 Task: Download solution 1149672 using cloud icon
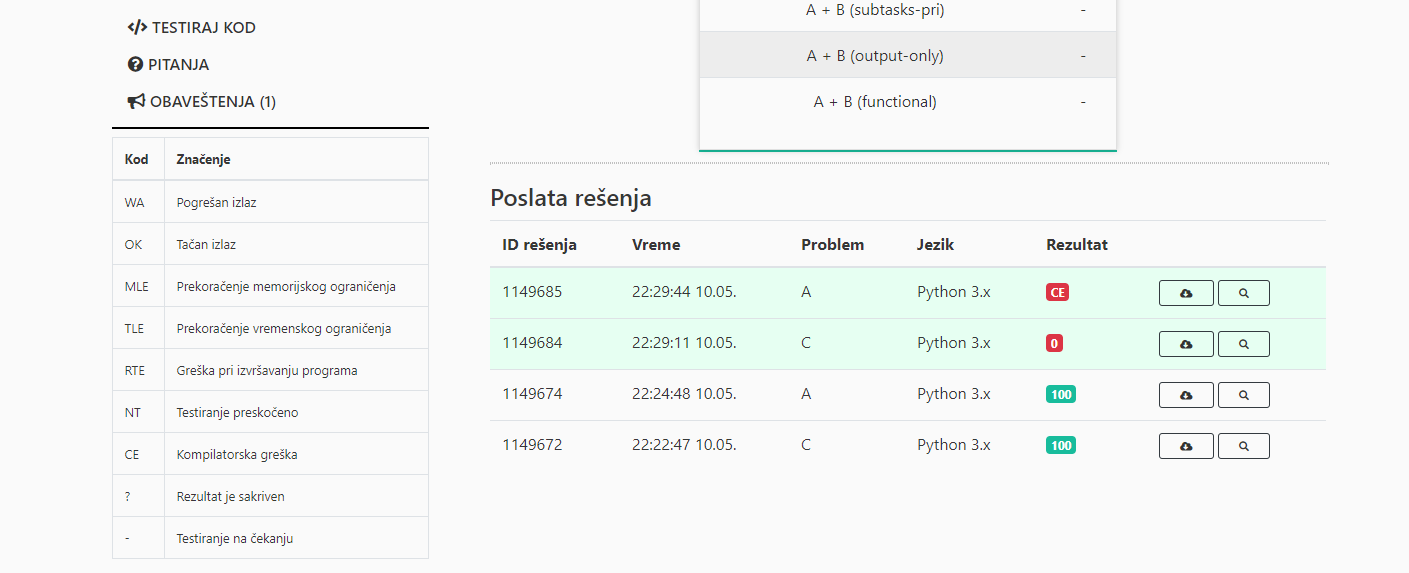click(x=1186, y=446)
